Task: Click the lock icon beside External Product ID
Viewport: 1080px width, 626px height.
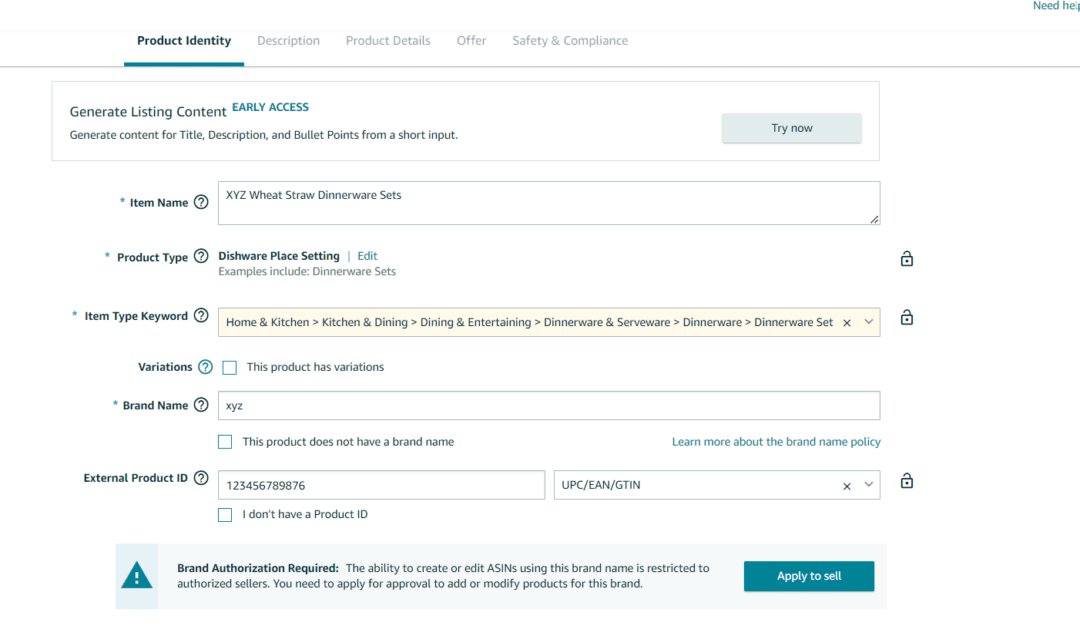Action: click(906, 480)
